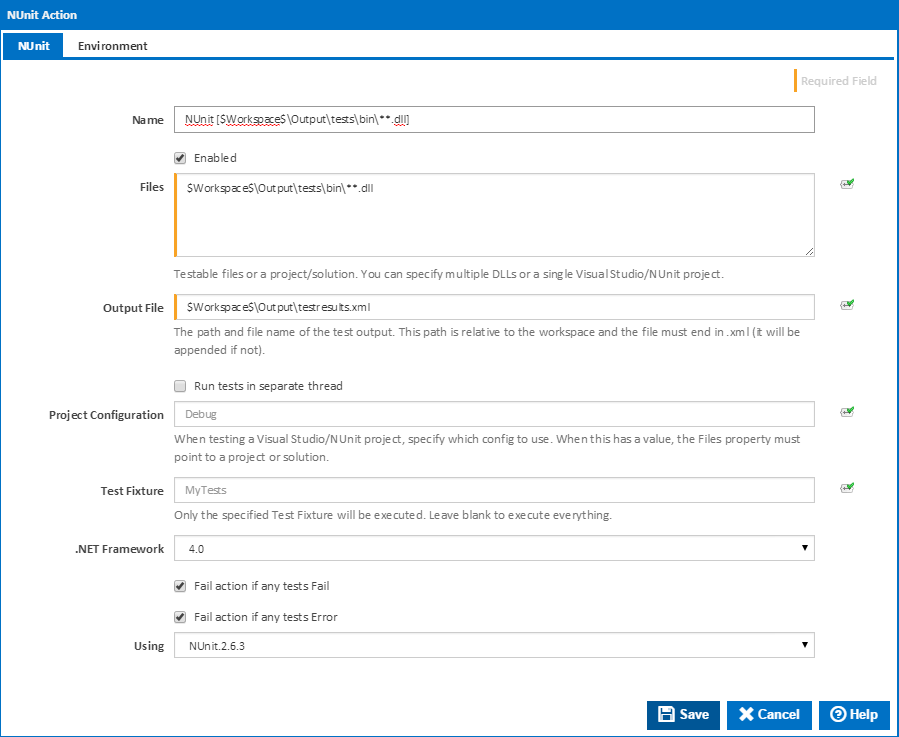
Task: Toggle Fail action if any tests Error
Action: pyautogui.click(x=180, y=617)
